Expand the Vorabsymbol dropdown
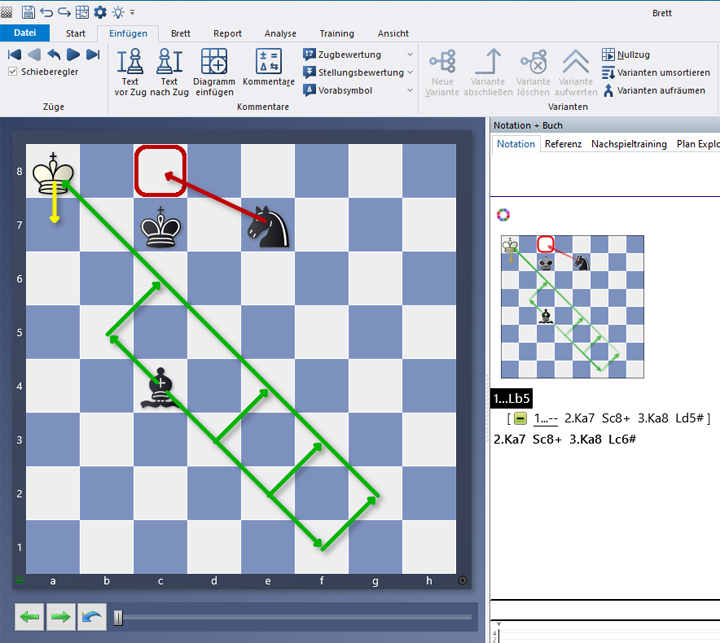Image resolution: width=720 pixels, height=643 pixels. 409,90
